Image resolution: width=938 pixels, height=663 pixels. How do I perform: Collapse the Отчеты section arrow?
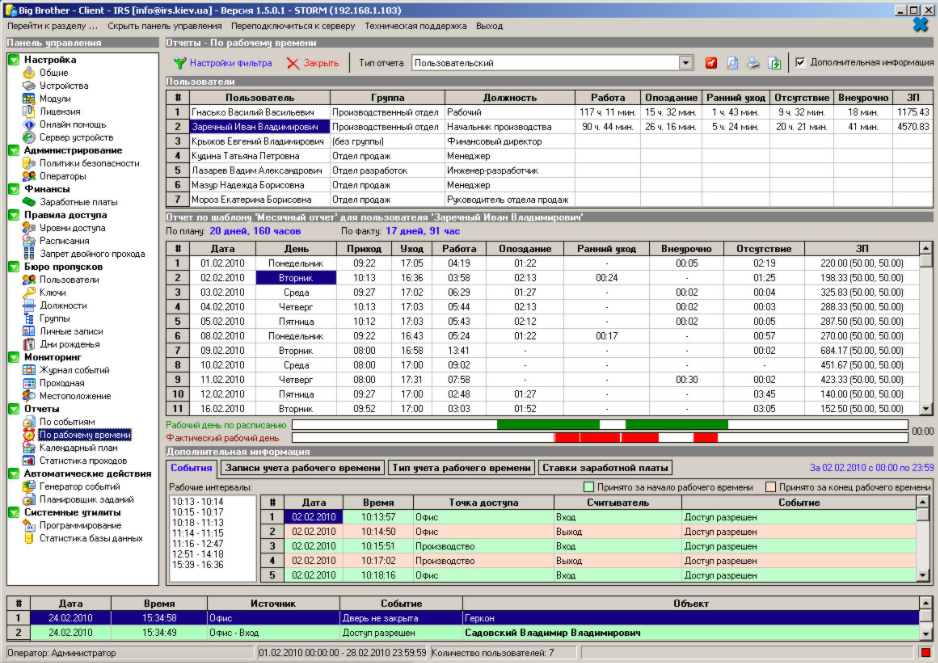14,409
